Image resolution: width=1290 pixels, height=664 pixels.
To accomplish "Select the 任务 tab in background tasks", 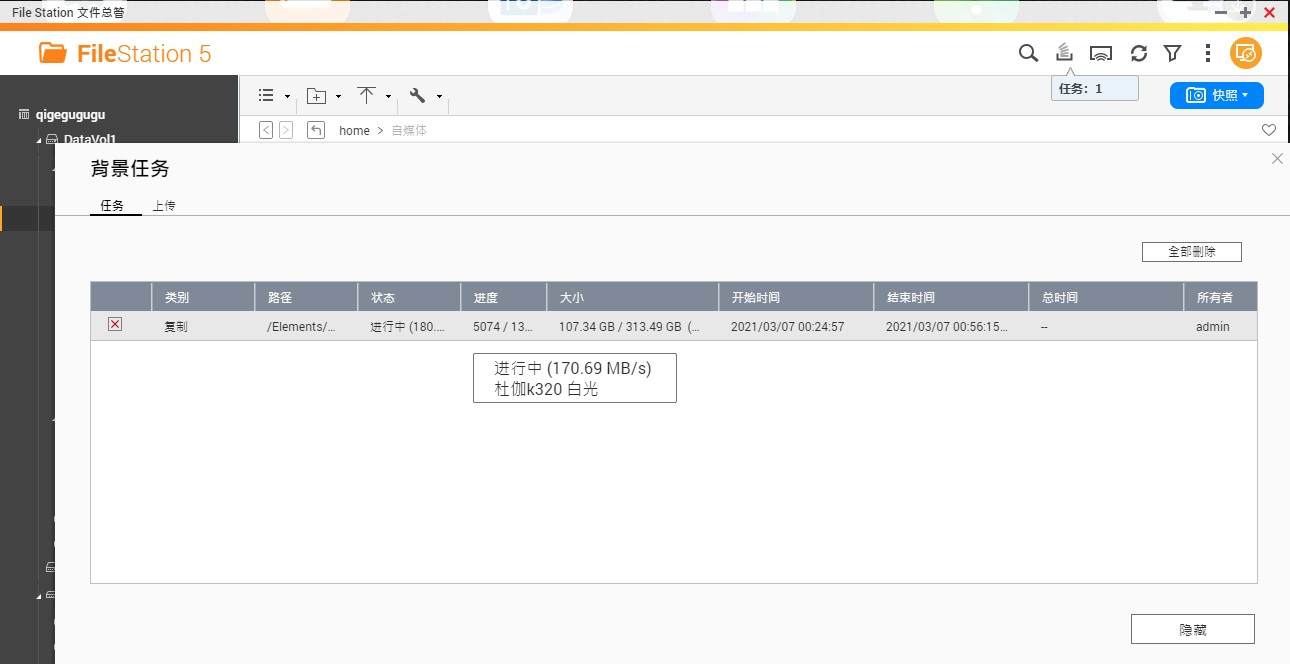I will click(113, 205).
